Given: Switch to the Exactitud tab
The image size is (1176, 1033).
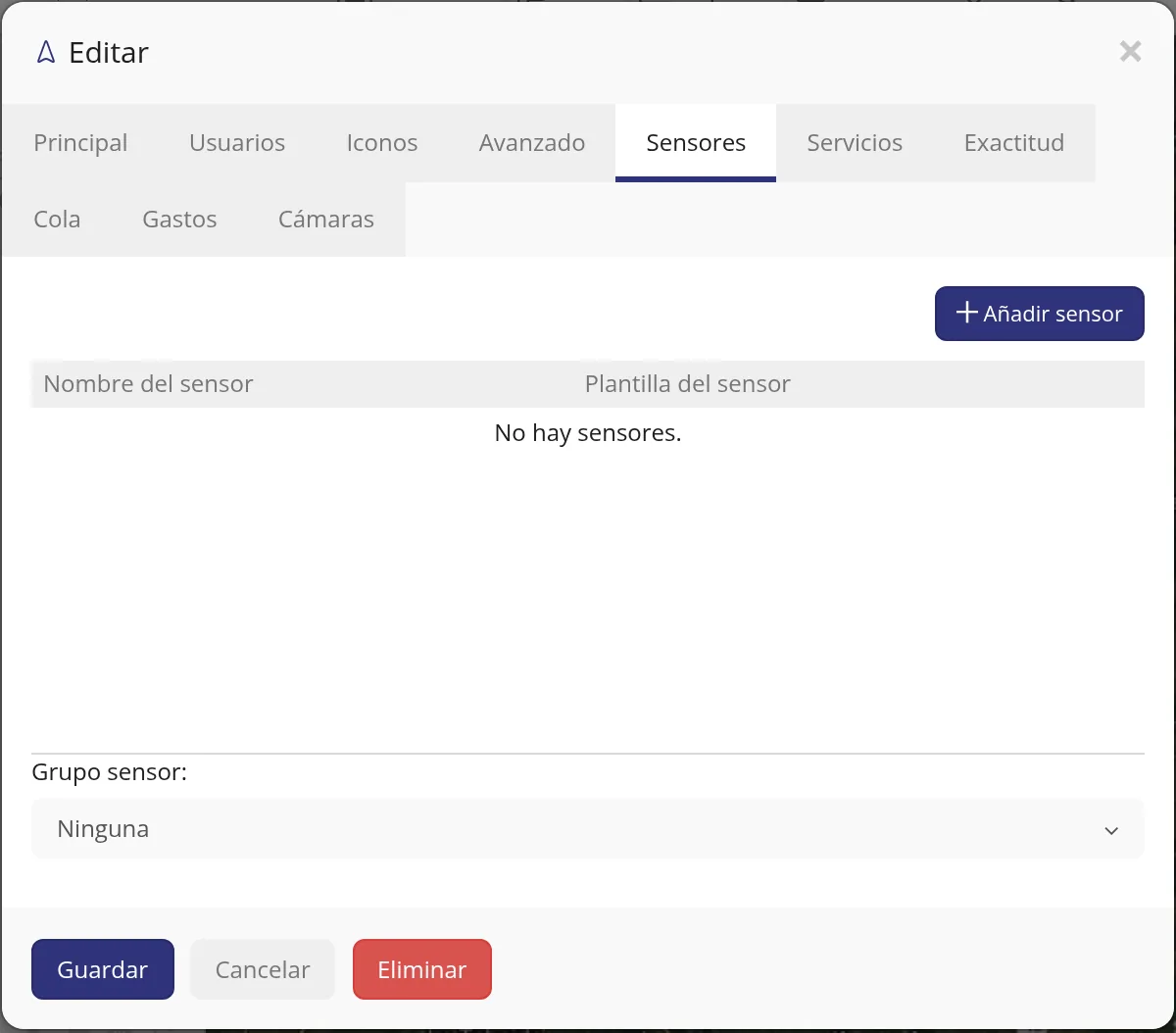Looking at the screenshot, I should [1014, 143].
